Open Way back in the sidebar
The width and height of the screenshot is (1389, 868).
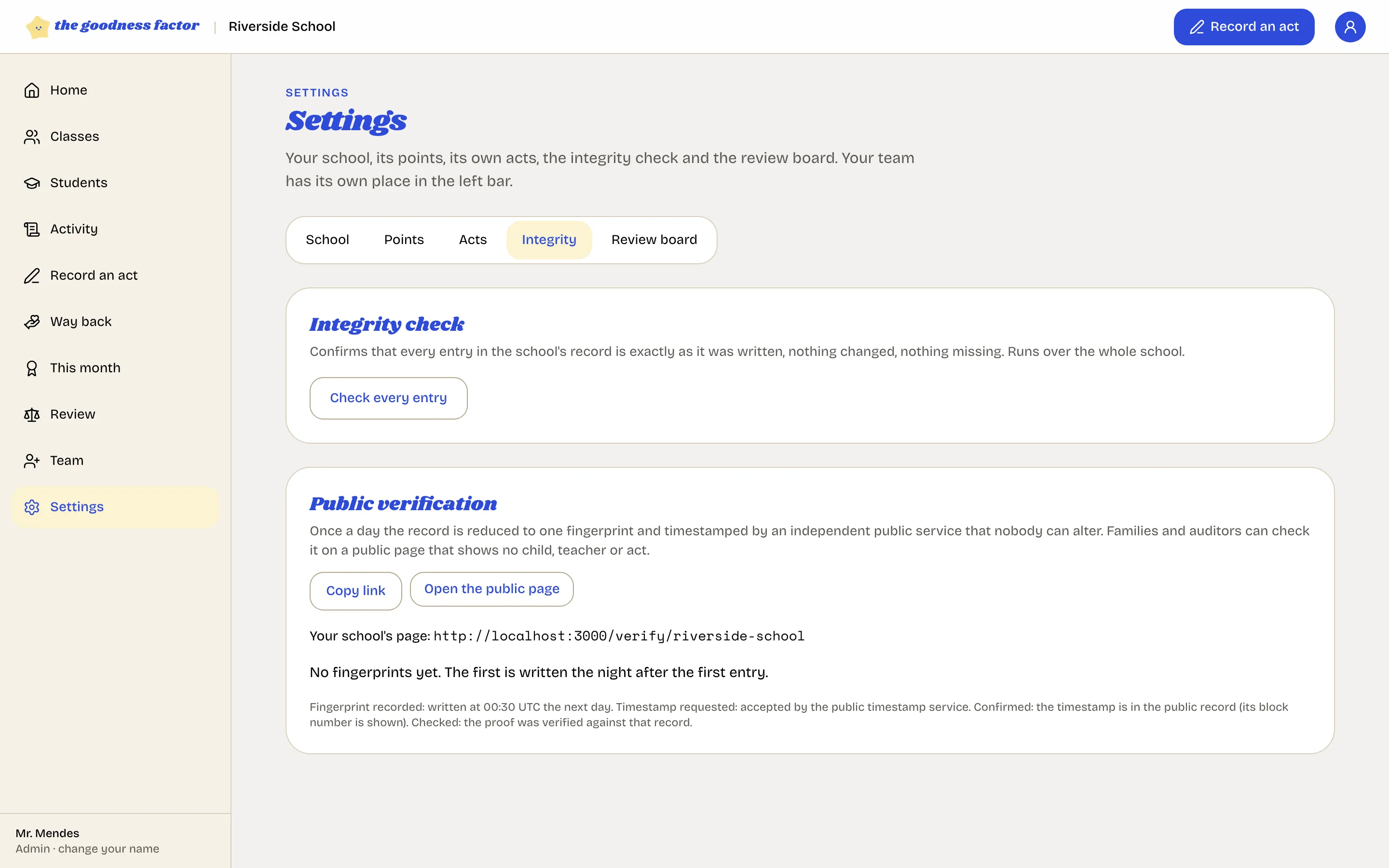115,322
